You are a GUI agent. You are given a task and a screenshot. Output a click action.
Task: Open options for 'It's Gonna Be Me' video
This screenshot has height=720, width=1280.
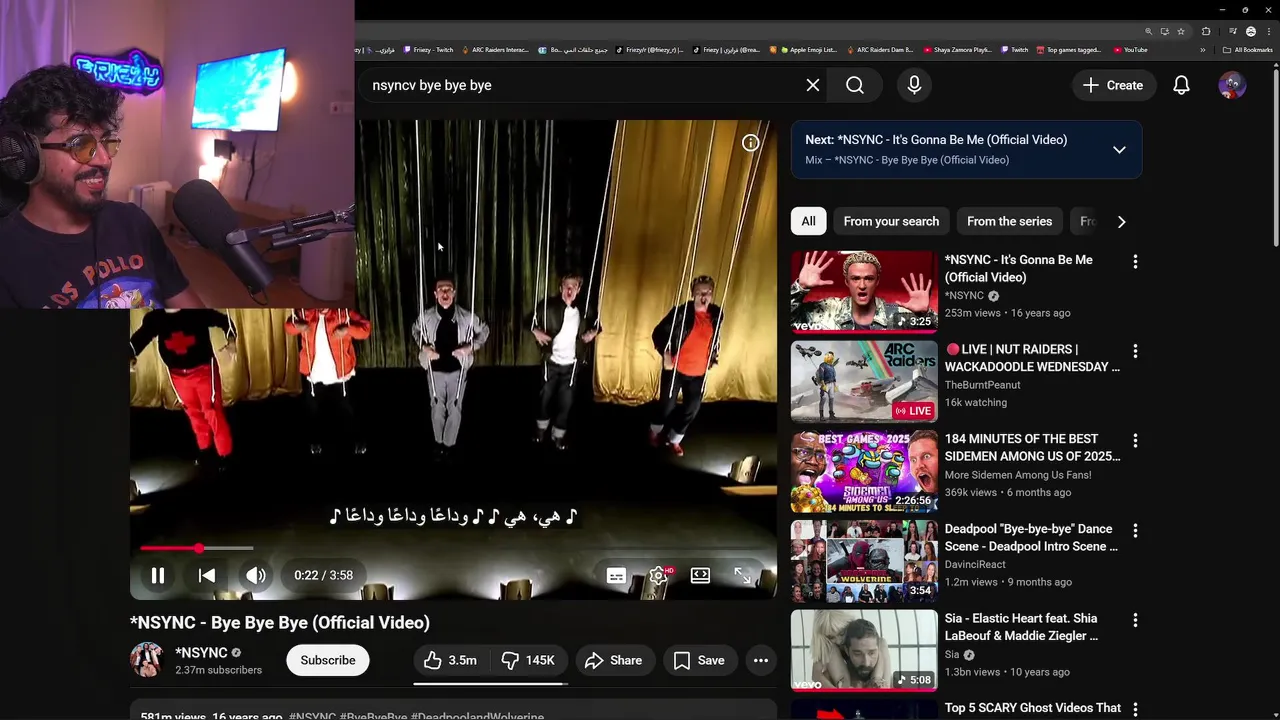click(1135, 262)
